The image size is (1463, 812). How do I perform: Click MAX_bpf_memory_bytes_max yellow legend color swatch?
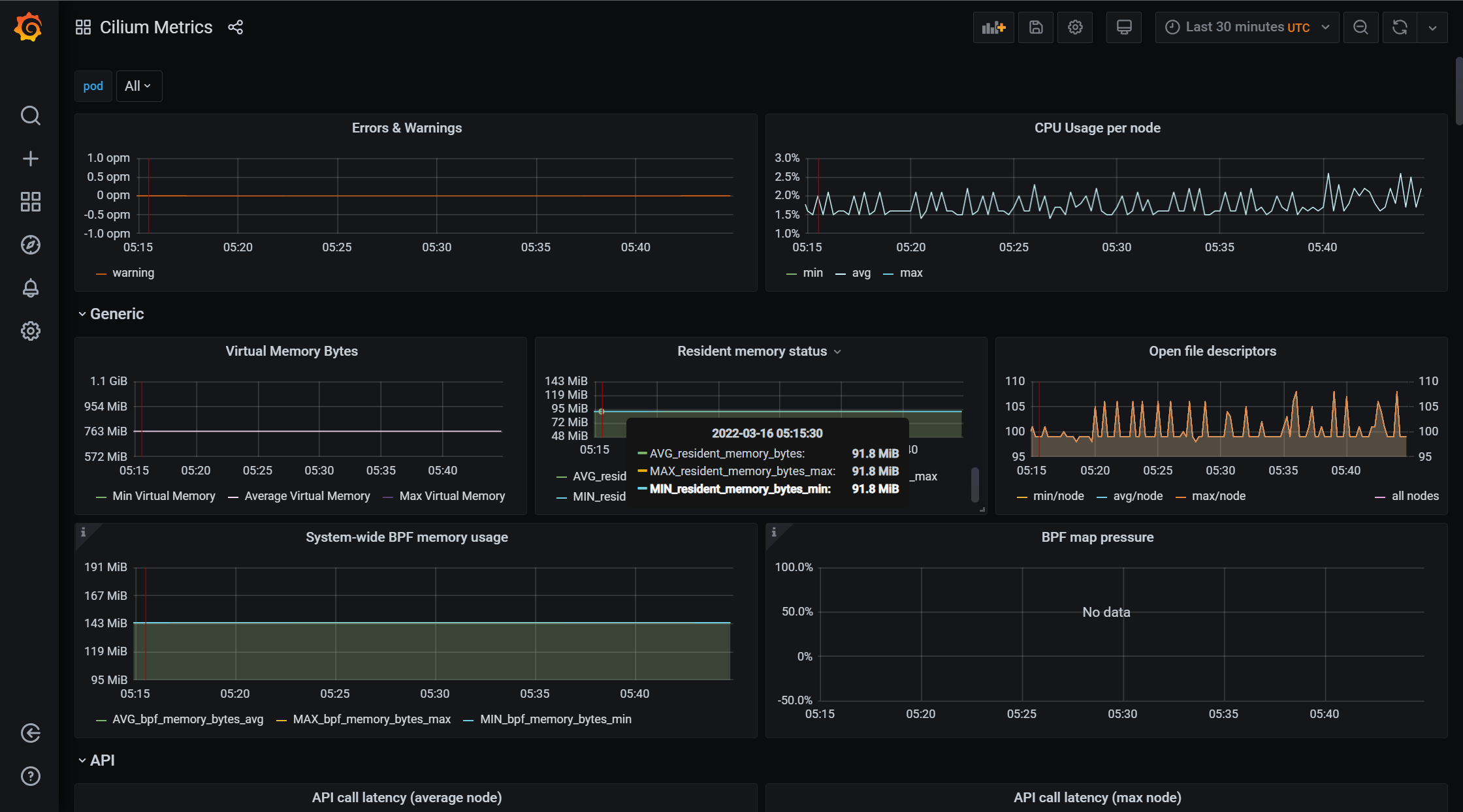[281, 720]
